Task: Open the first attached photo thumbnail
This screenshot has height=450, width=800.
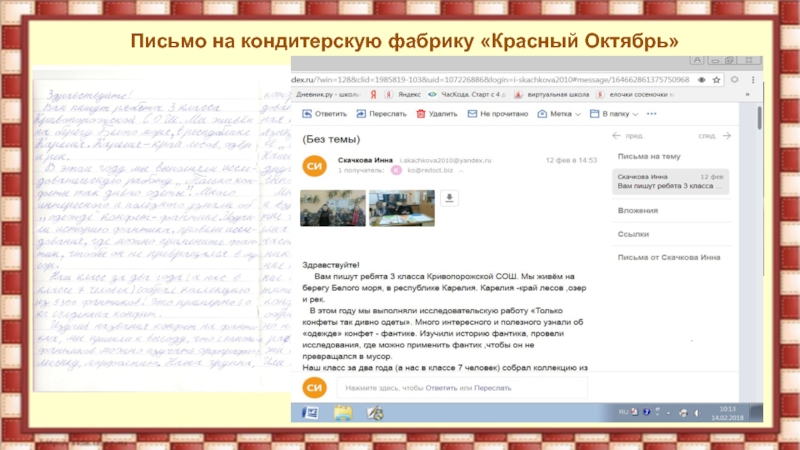Action: 333,208
